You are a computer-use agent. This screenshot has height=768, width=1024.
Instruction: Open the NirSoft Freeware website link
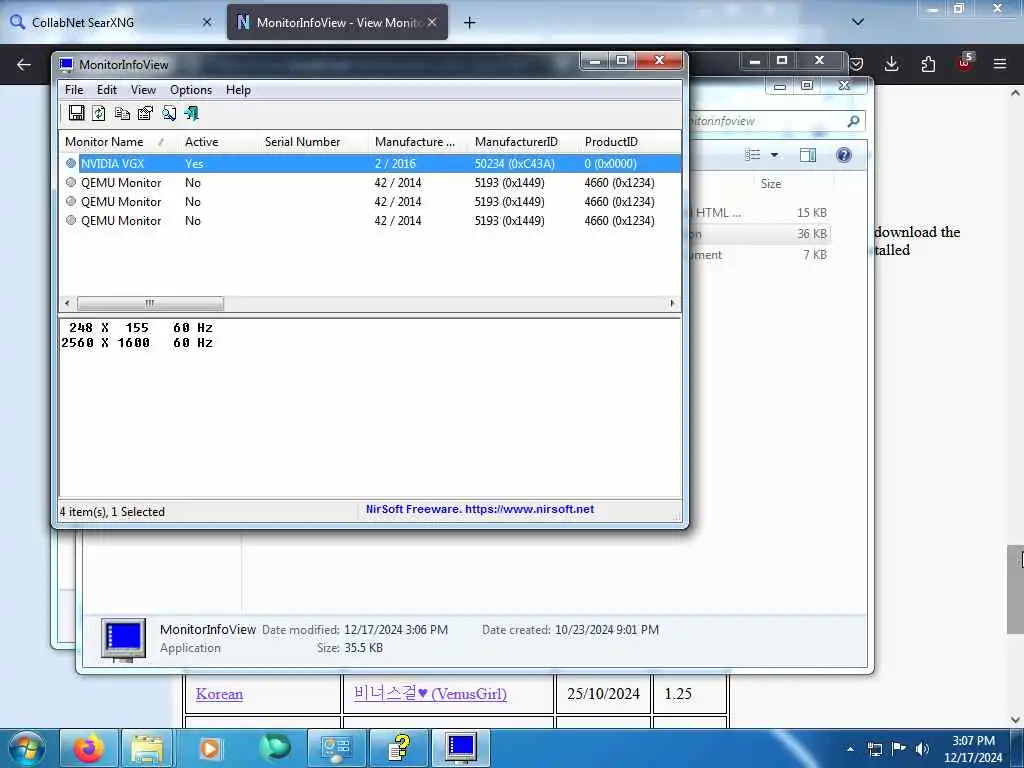coord(479,509)
